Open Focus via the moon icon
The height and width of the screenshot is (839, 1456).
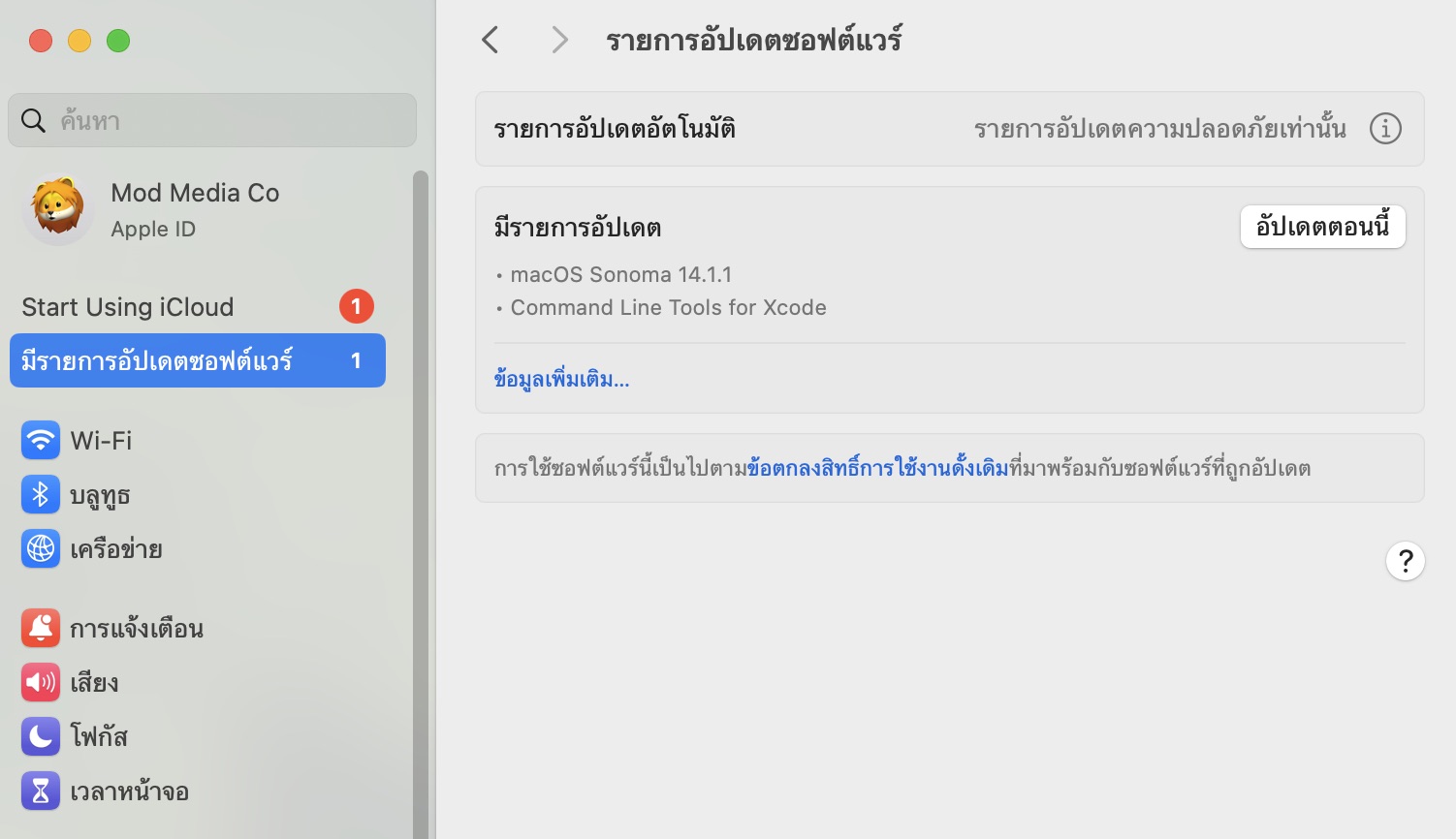pyautogui.click(x=41, y=737)
